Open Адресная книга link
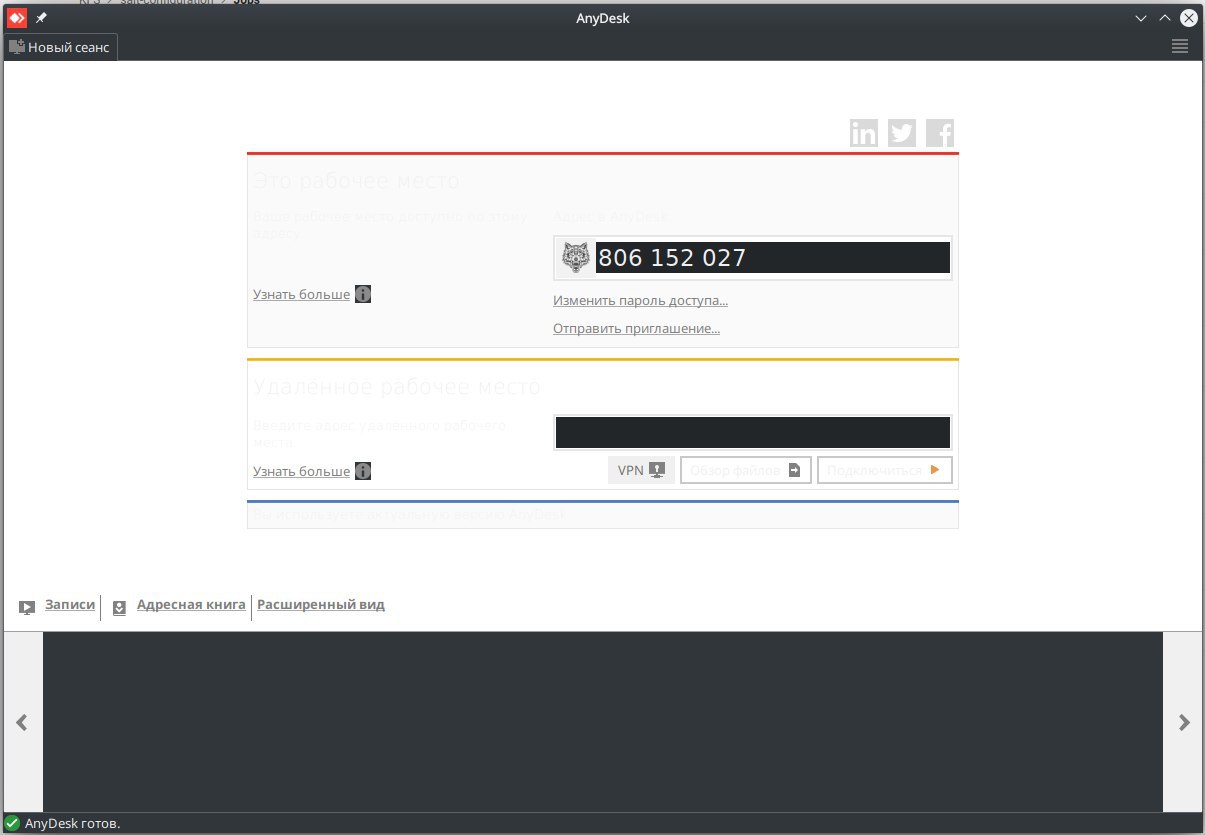Viewport: 1205px width, 835px height. (191, 605)
